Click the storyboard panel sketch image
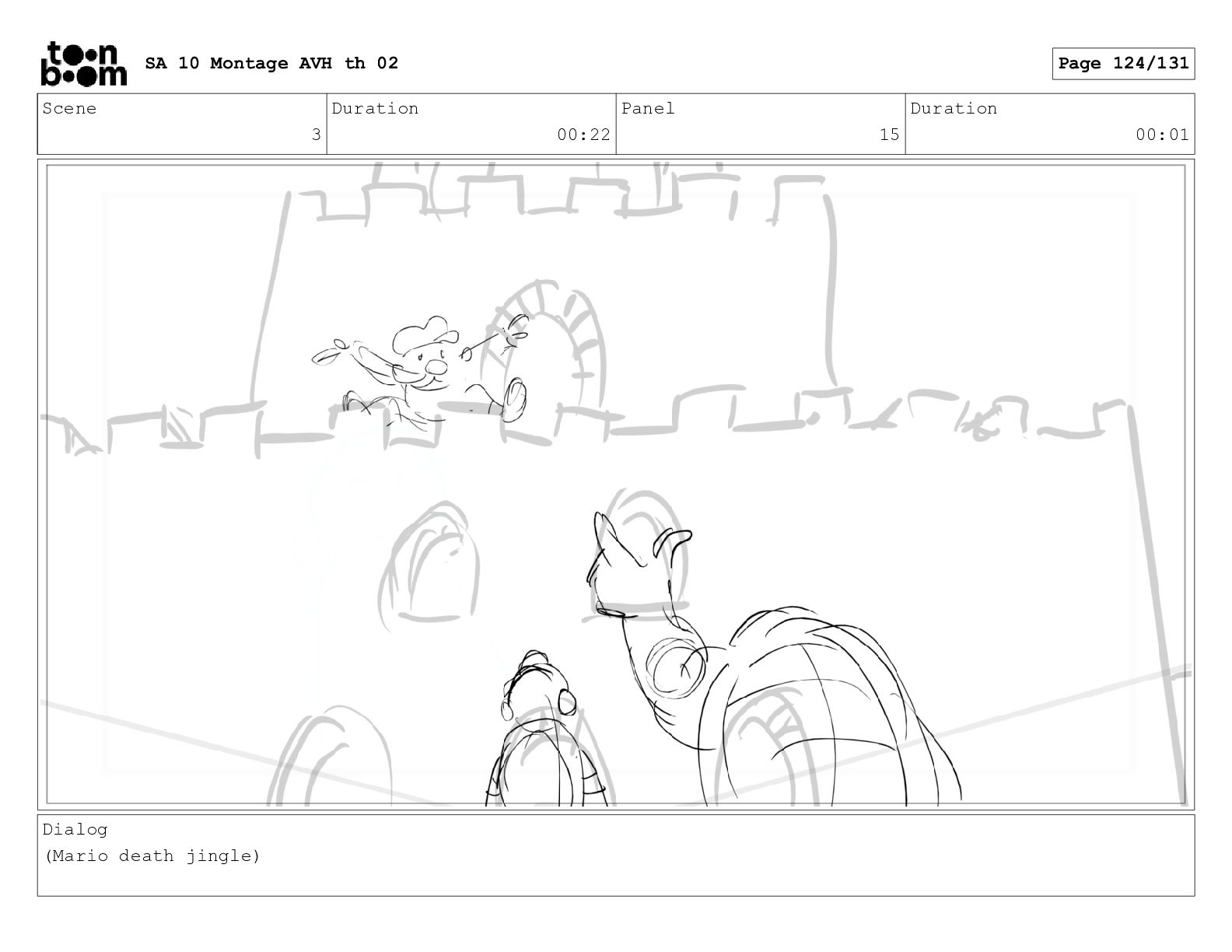 (x=616, y=484)
